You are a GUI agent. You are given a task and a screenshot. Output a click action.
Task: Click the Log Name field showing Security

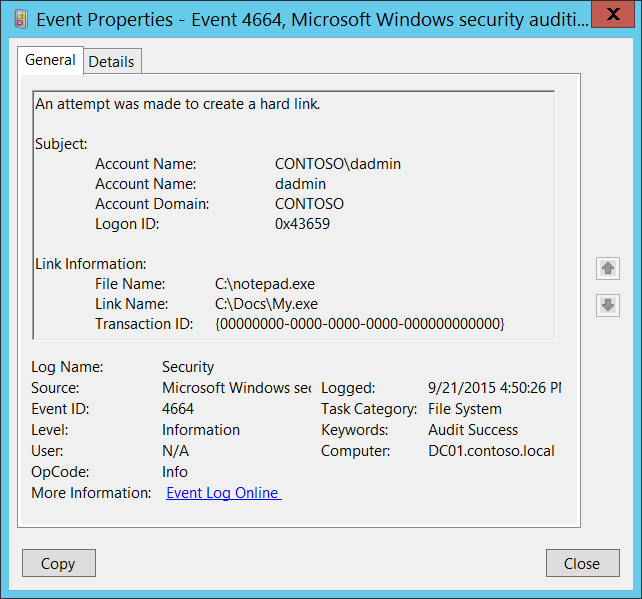[x=188, y=367]
